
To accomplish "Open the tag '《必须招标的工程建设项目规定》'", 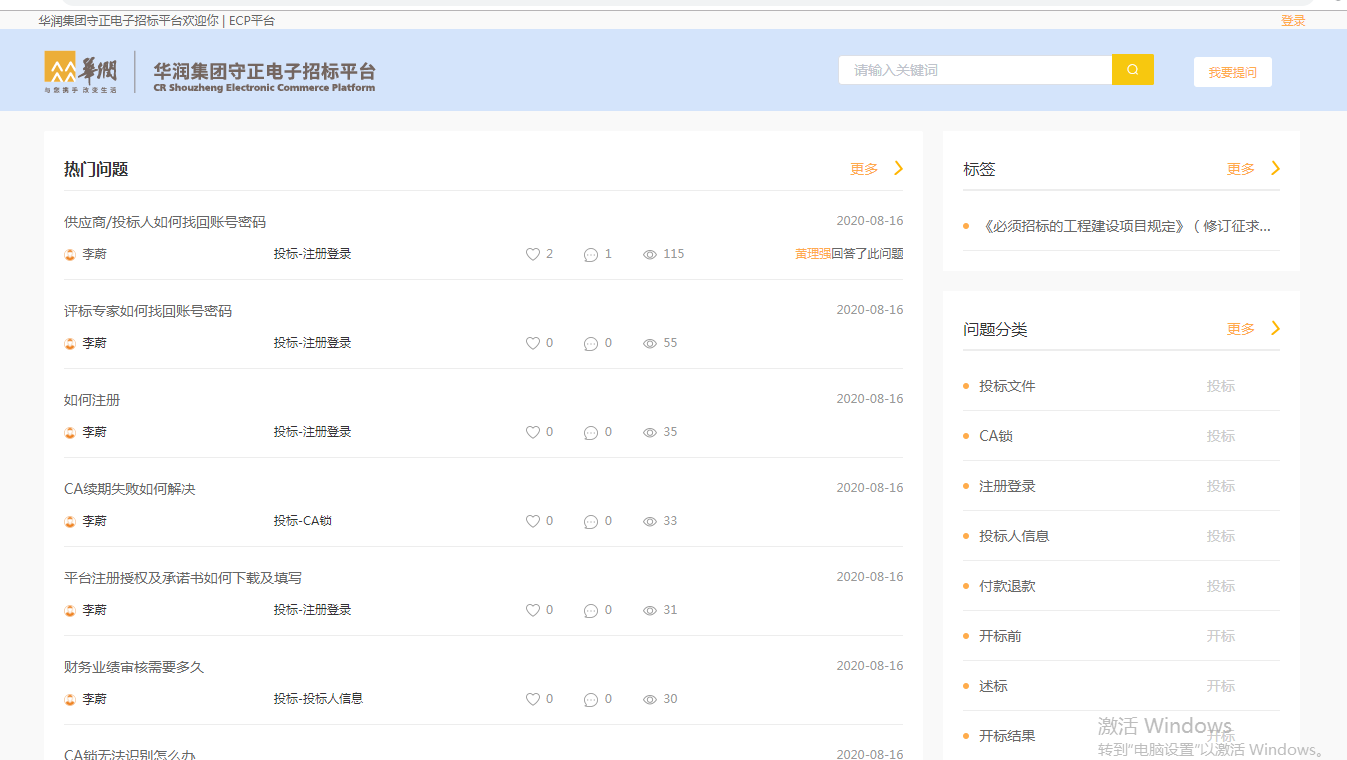I will click(x=1127, y=226).
